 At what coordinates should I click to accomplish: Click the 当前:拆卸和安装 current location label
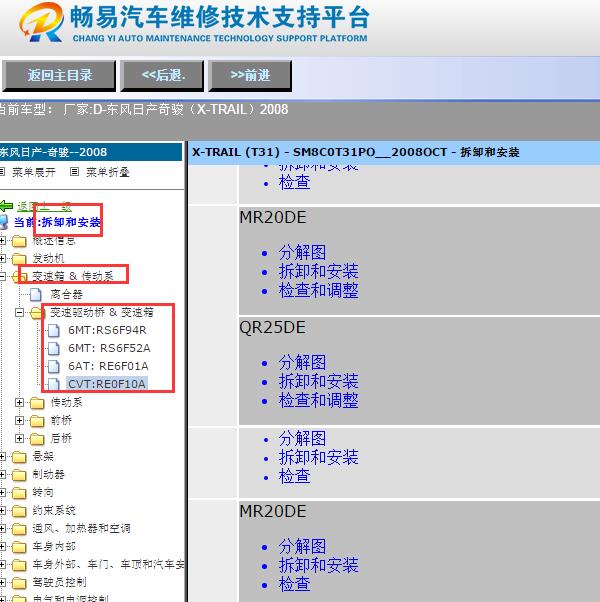pyautogui.click(x=57, y=222)
